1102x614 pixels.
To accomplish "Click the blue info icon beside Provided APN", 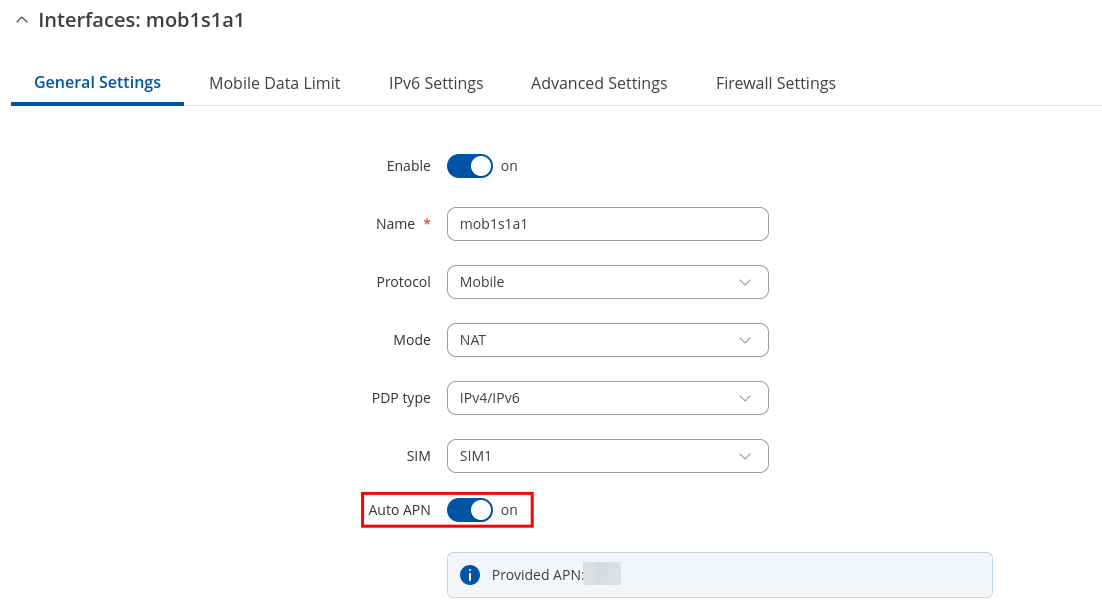I will tap(469, 575).
